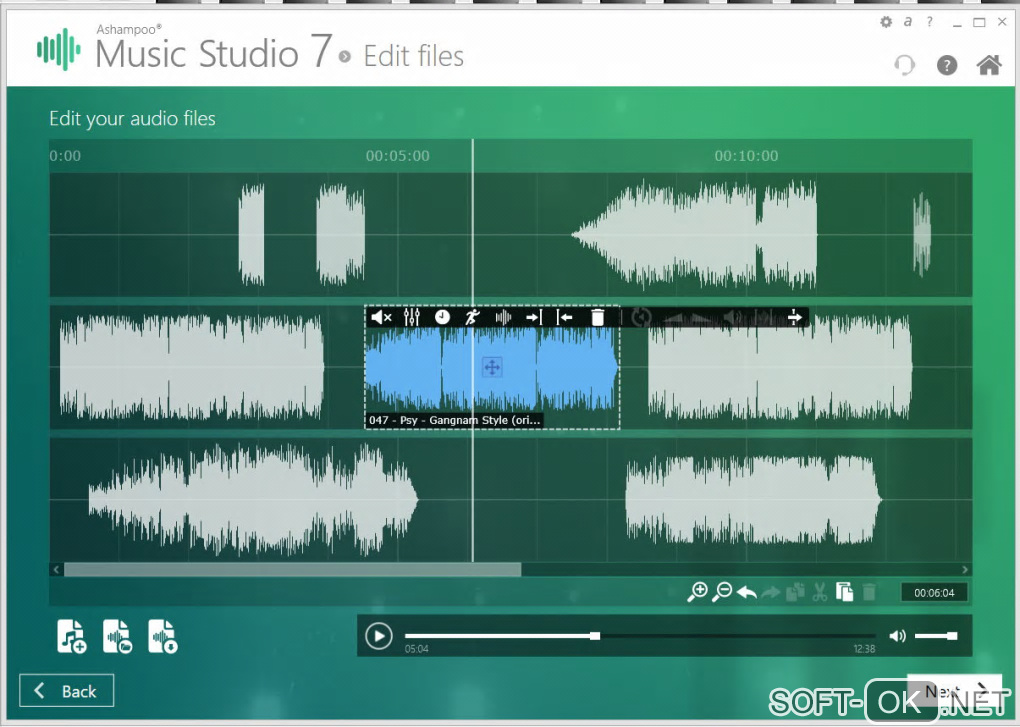Image resolution: width=1020 pixels, height=727 pixels.
Task: Click the audio file icon with the download arrow
Action: coord(163,636)
